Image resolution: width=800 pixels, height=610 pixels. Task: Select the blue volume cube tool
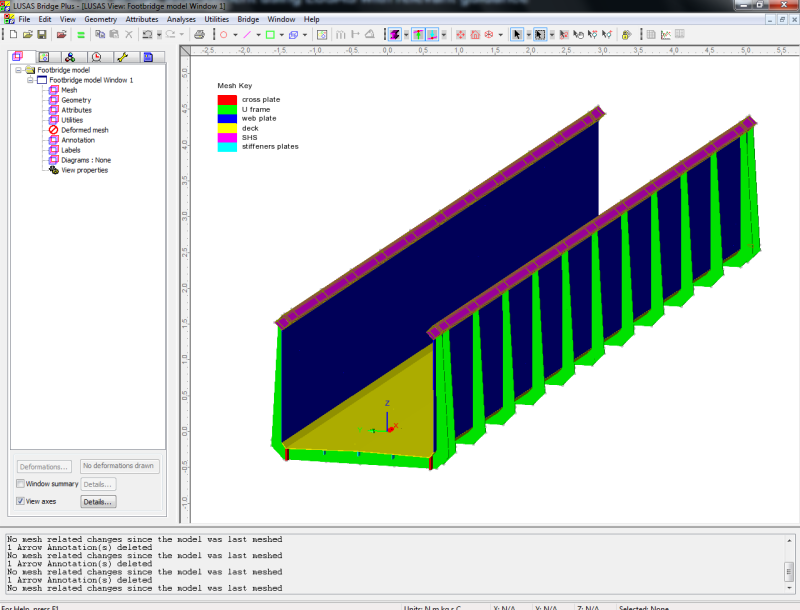click(x=293, y=35)
